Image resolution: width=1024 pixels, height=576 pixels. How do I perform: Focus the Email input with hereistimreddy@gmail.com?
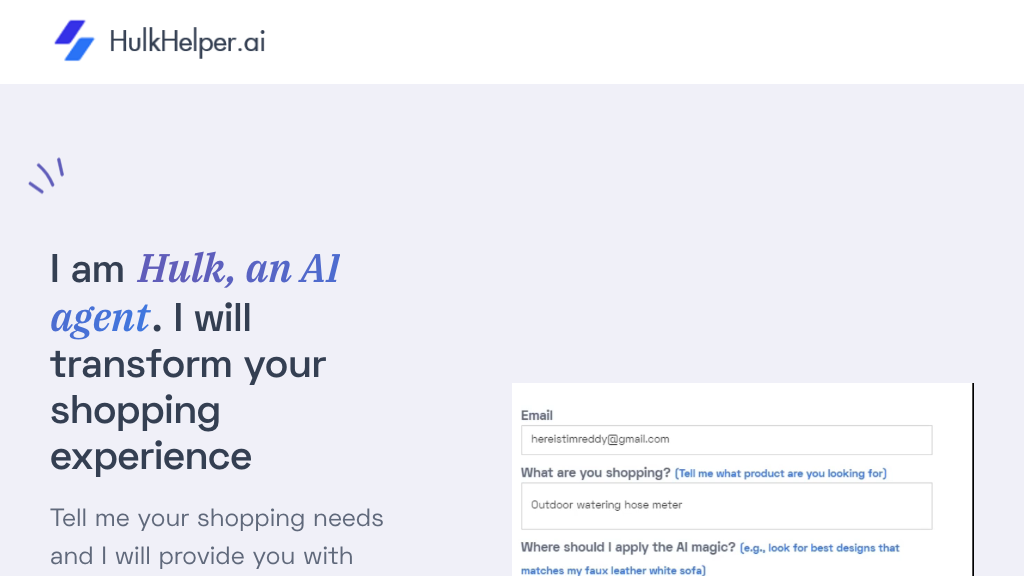(726, 440)
